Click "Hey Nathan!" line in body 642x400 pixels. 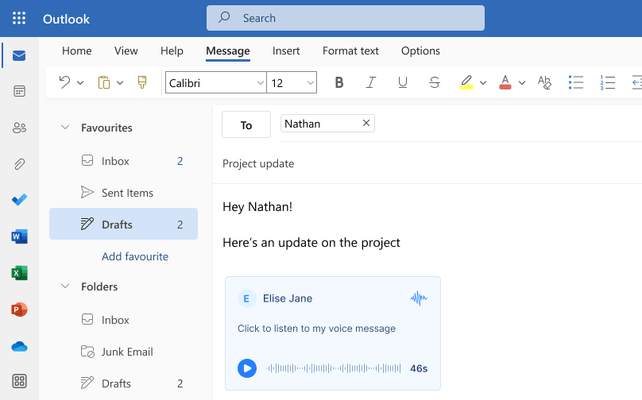tap(257, 207)
